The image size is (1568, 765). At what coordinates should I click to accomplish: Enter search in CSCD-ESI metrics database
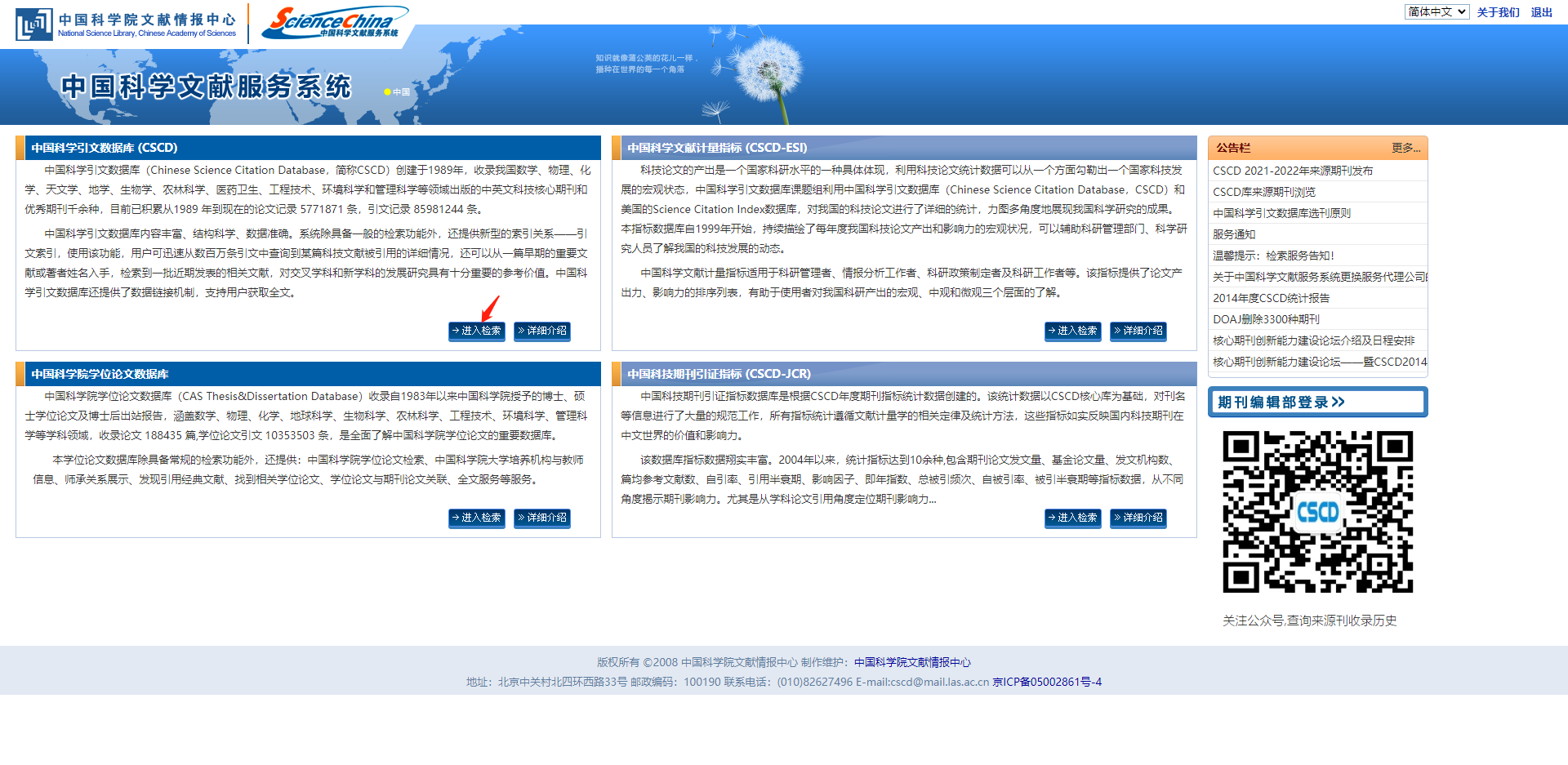pos(1072,331)
